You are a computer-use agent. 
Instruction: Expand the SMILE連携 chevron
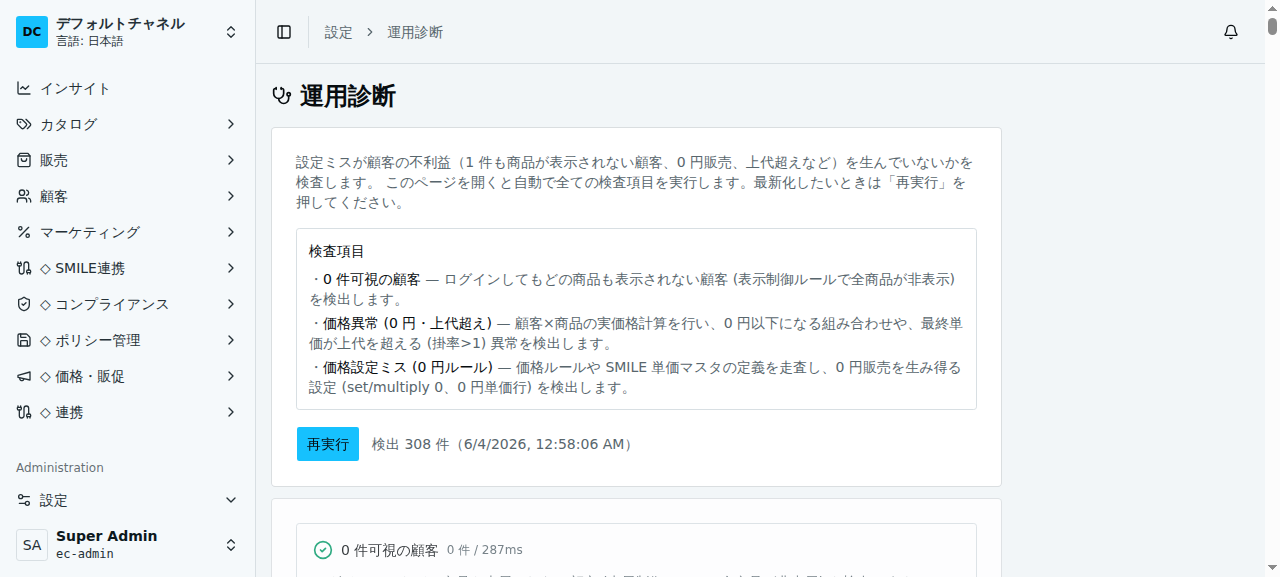(x=231, y=268)
